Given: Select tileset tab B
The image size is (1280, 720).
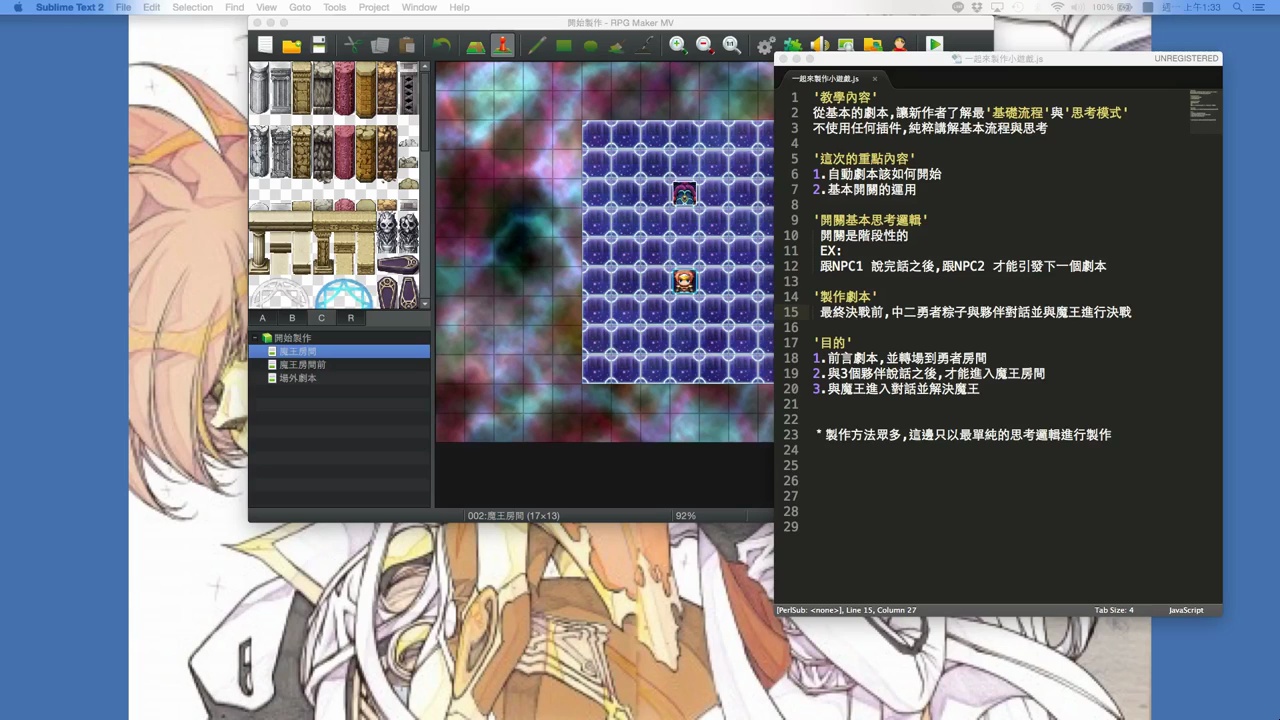Looking at the screenshot, I should [292, 318].
